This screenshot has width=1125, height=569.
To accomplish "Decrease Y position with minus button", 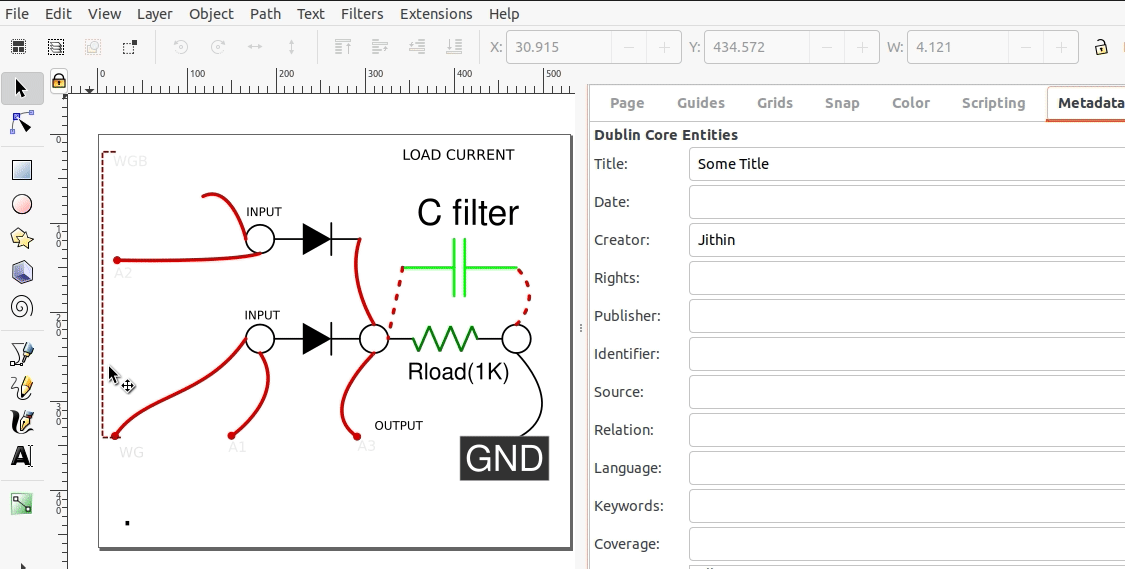I will click(826, 47).
